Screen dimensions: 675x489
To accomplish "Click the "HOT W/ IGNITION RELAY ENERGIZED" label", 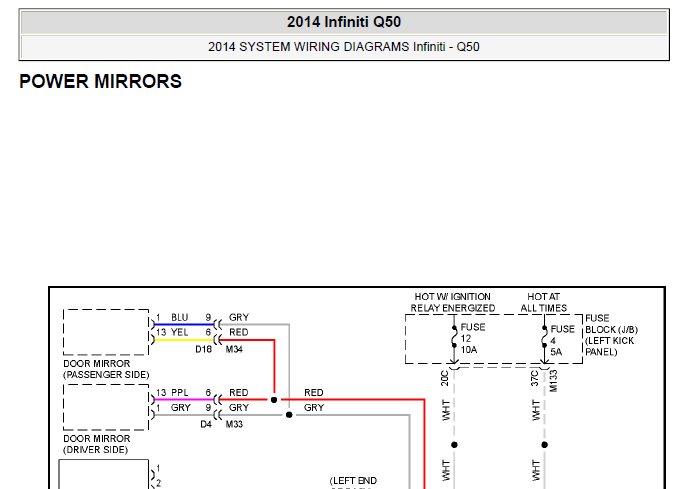I will click(452, 303).
